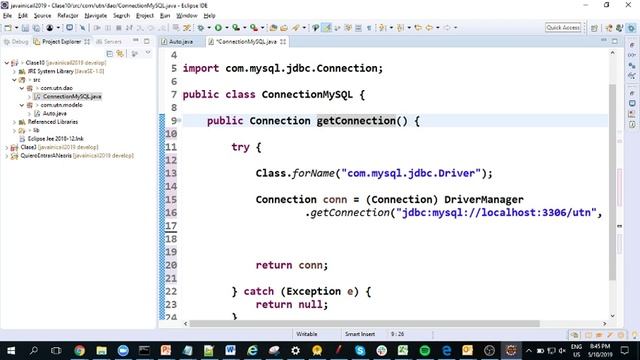
Task: Collapse the Clase10 project node
Action: (7, 63)
